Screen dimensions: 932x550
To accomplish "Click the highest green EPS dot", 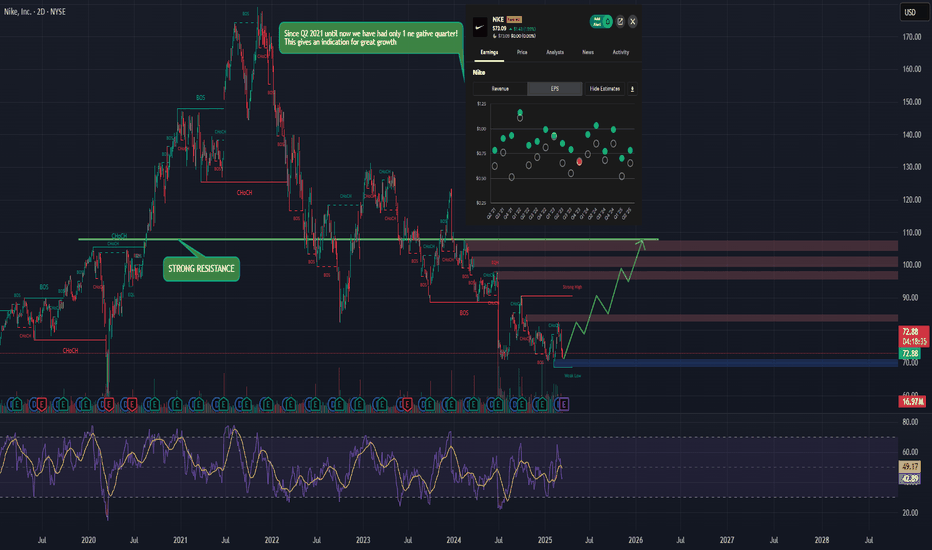I will pos(520,112).
